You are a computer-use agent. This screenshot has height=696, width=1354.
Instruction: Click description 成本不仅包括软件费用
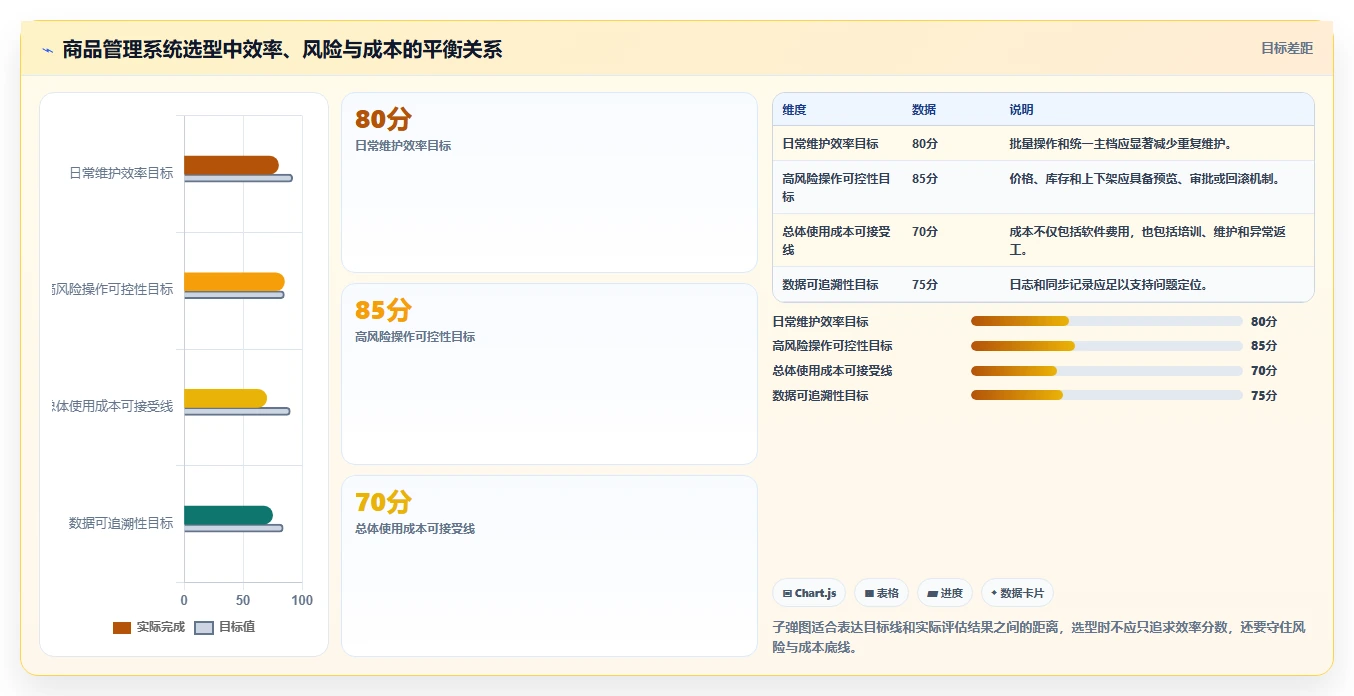1148,240
